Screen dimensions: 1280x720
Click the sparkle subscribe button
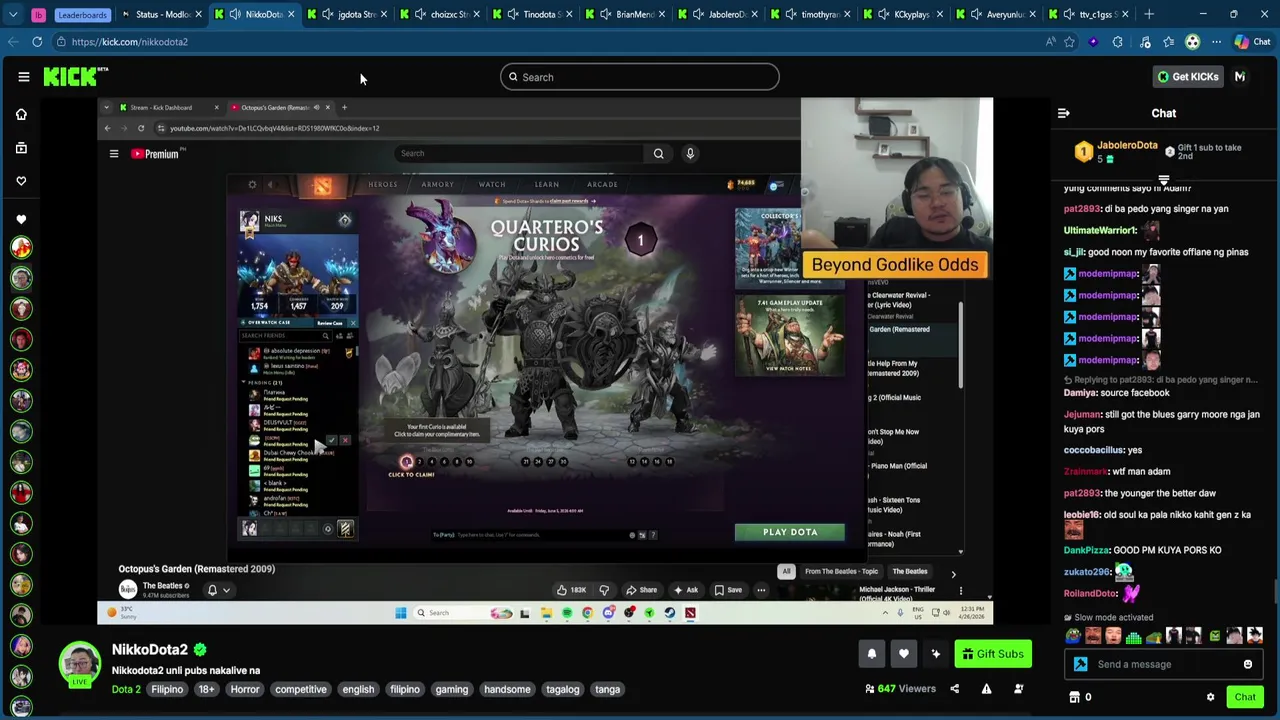pos(935,654)
